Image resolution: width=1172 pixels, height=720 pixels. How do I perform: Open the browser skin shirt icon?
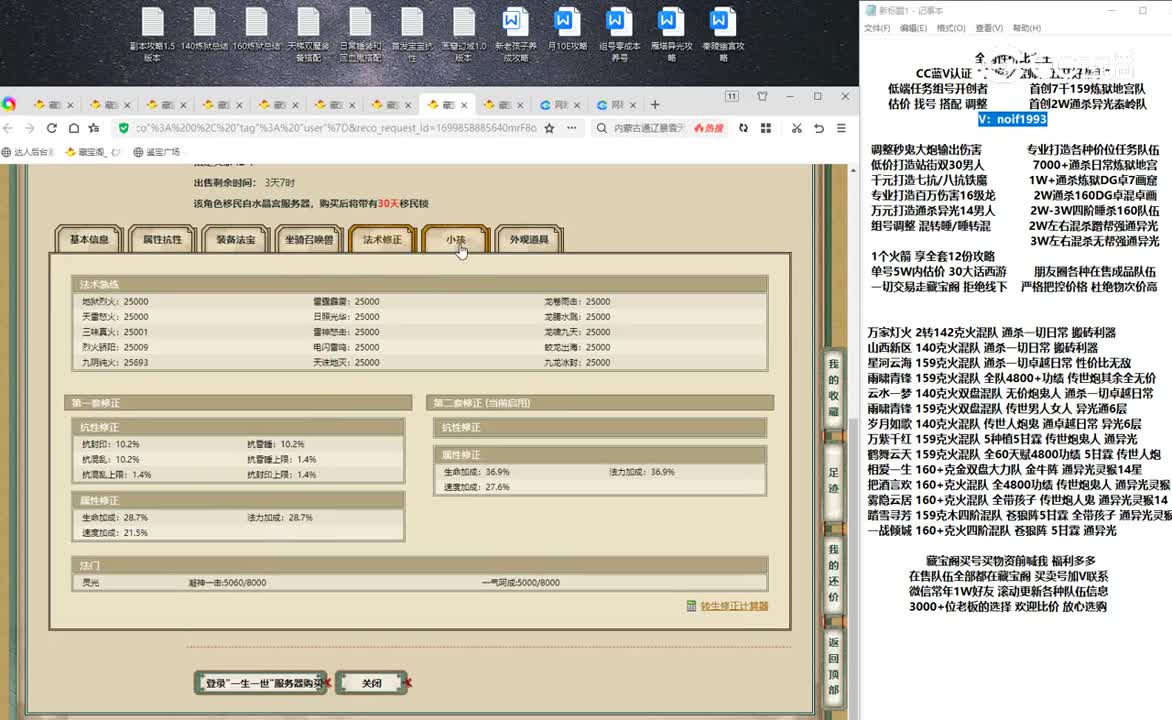coord(762,96)
